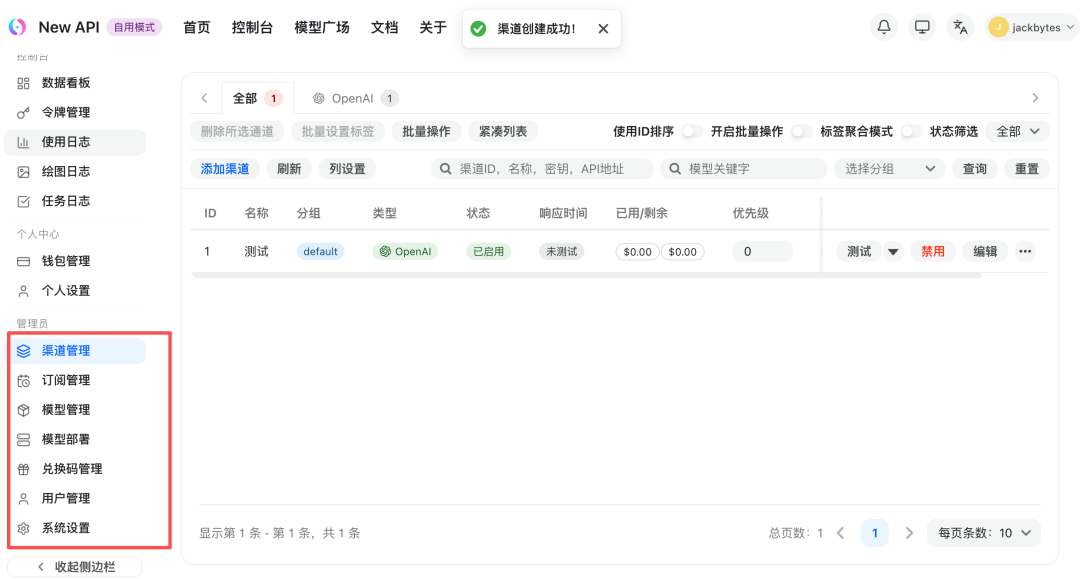Toggle 使用ID排序 switch
This screenshot has width=1080, height=579.
pyautogui.click(x=692, y=131)
